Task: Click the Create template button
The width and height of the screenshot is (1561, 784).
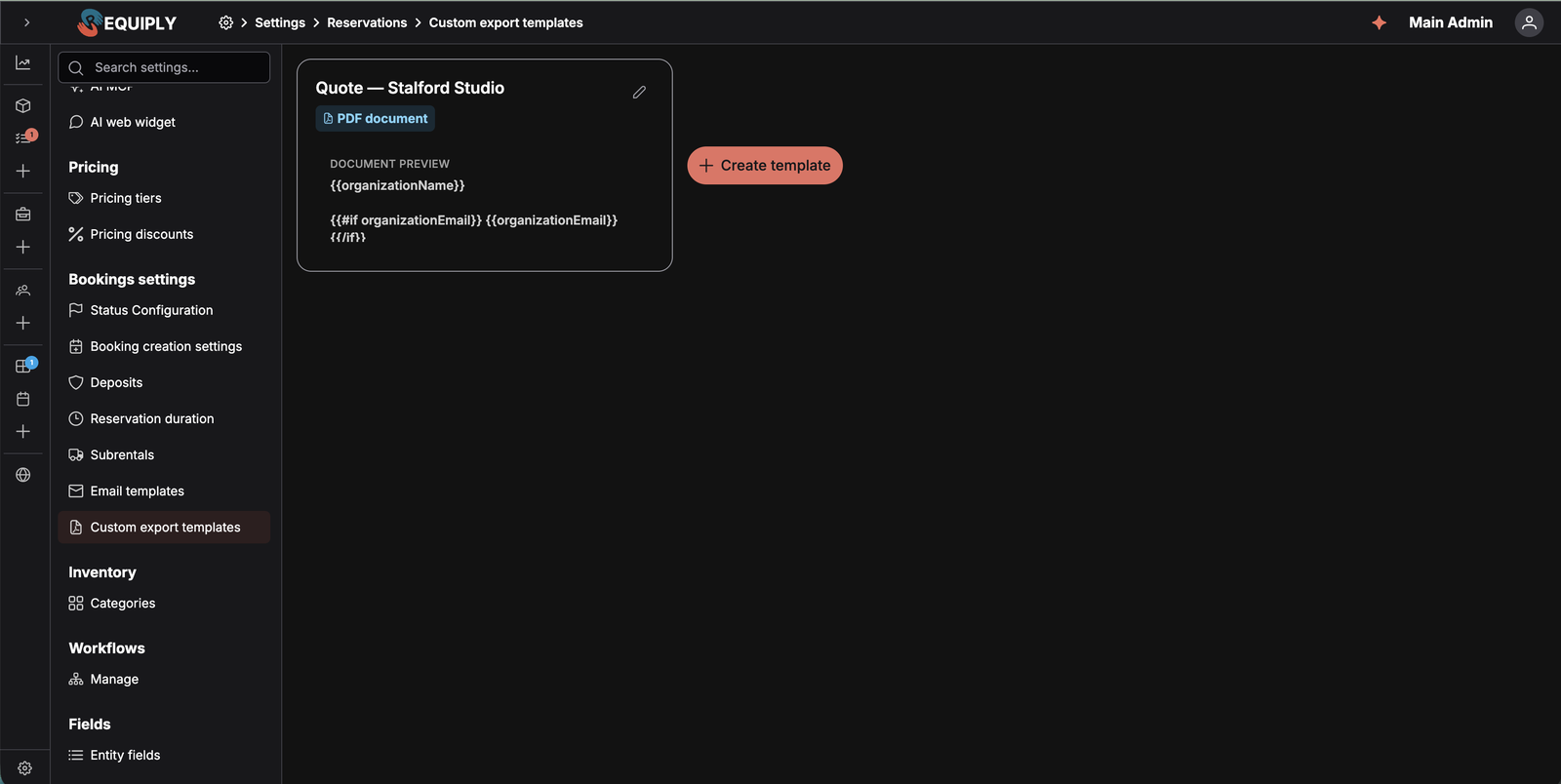Action: (765, 166)
